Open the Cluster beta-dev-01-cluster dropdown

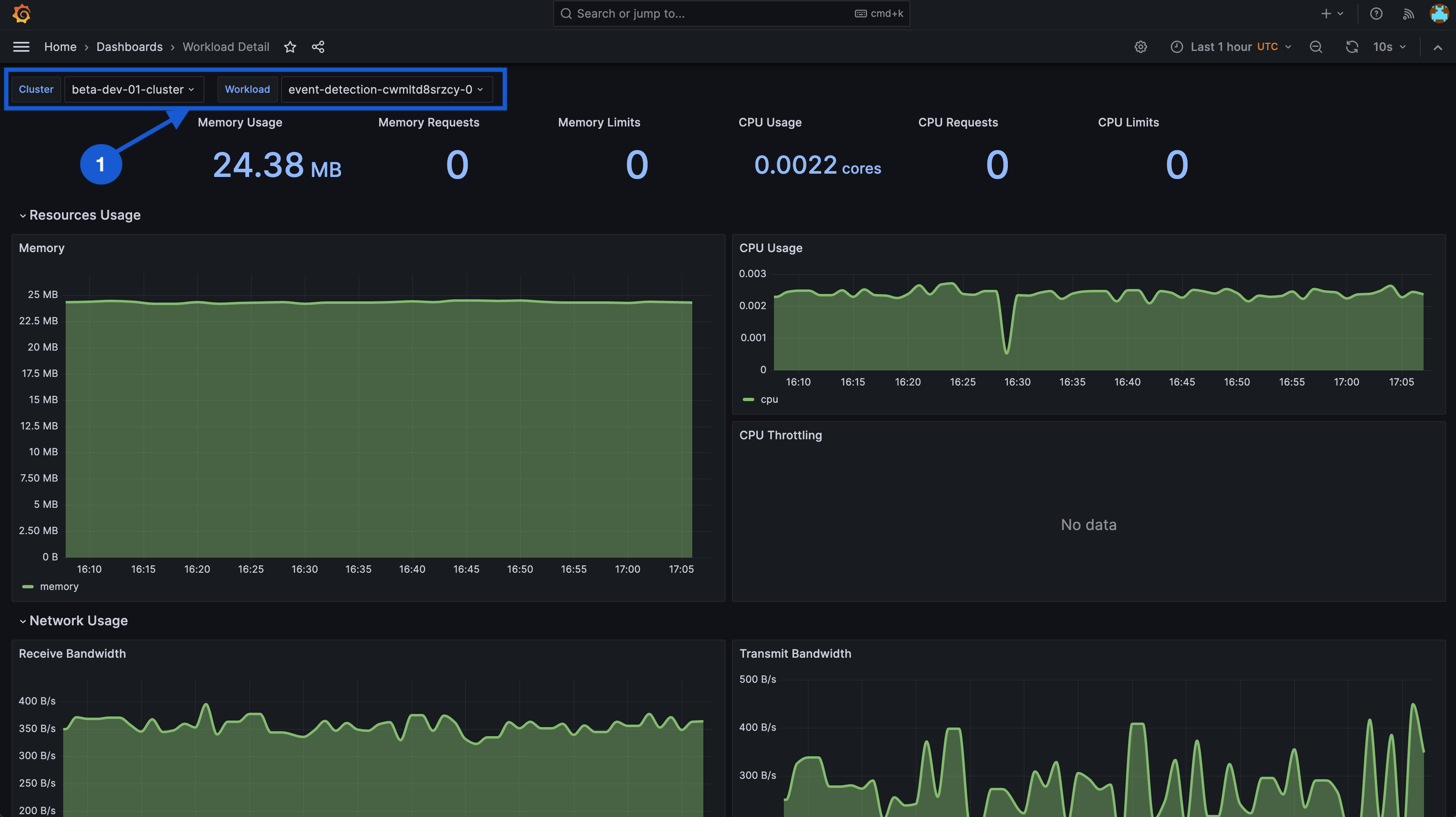pos(133,90)
